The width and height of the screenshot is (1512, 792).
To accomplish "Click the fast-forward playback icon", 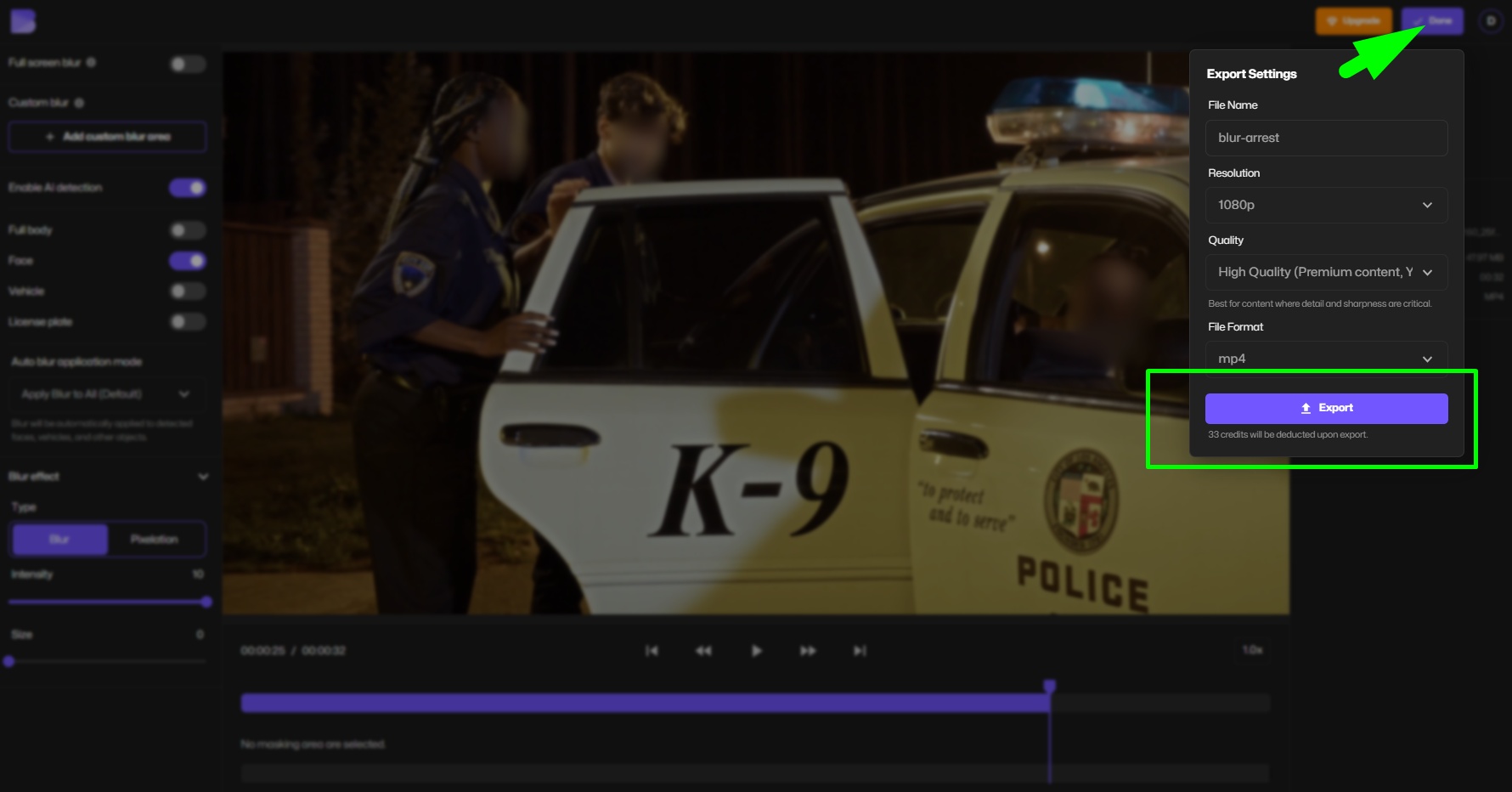I will point(808,650).
